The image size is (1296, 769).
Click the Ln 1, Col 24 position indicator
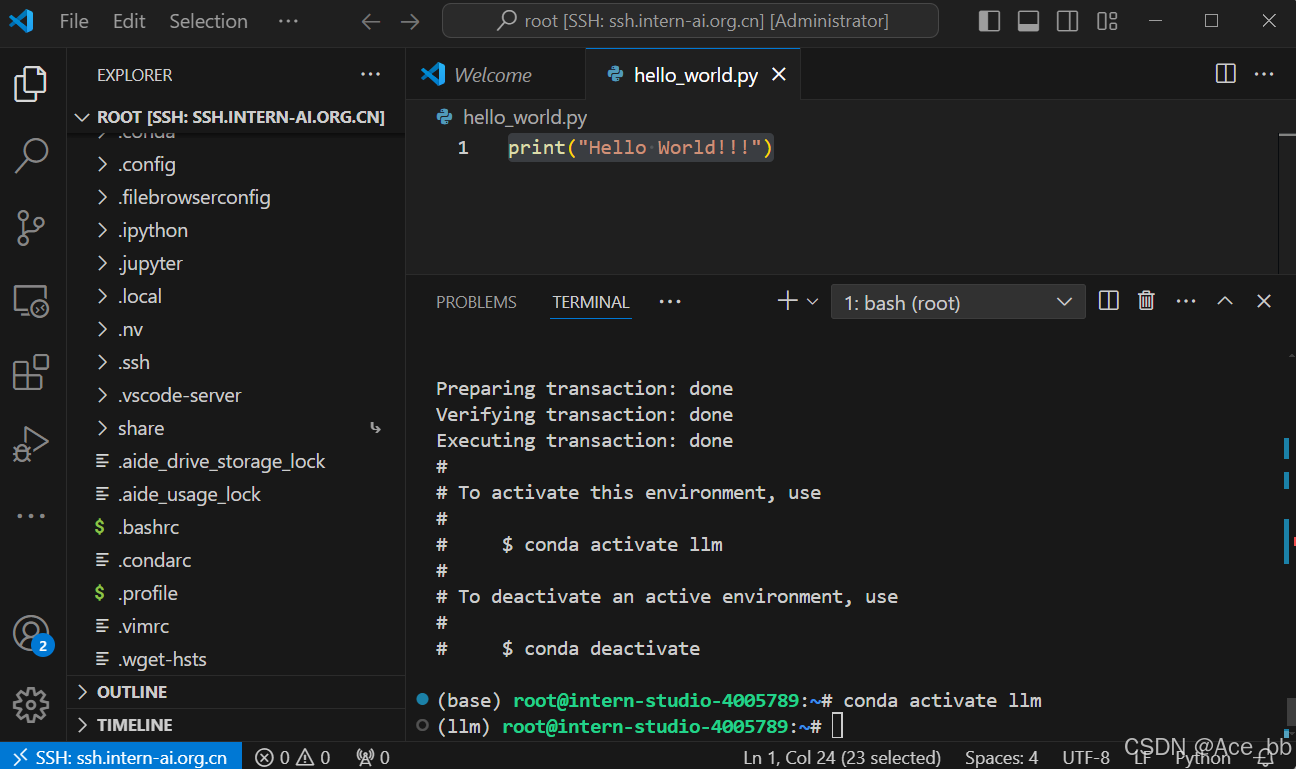tap(842, 757)
